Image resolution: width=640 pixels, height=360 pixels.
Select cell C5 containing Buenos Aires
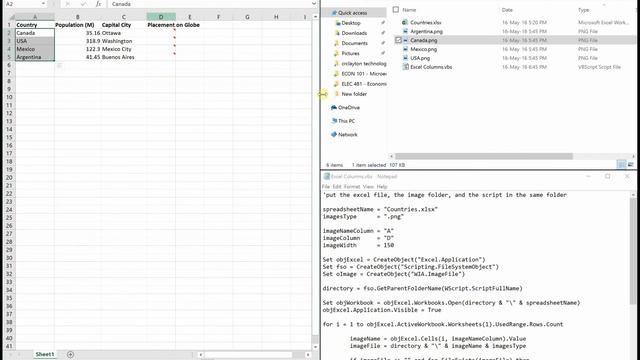(124, 57)
